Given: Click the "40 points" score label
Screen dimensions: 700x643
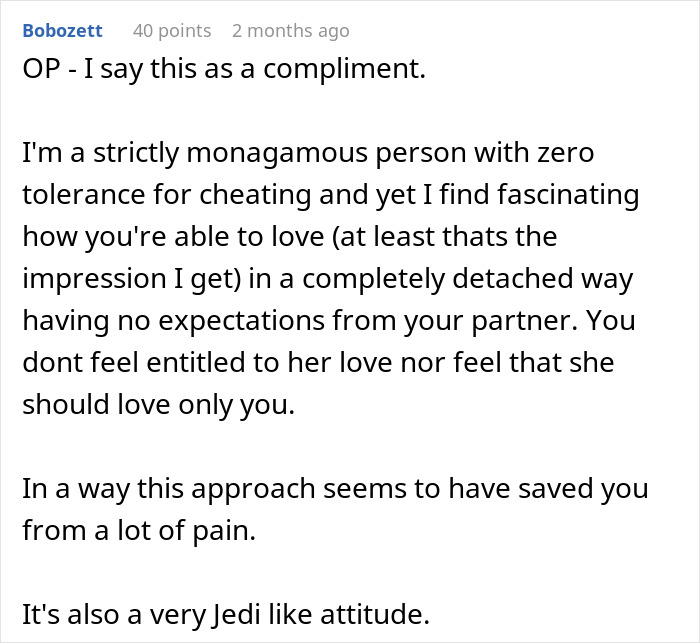Looking at the screenshot, I should (172, 30).
